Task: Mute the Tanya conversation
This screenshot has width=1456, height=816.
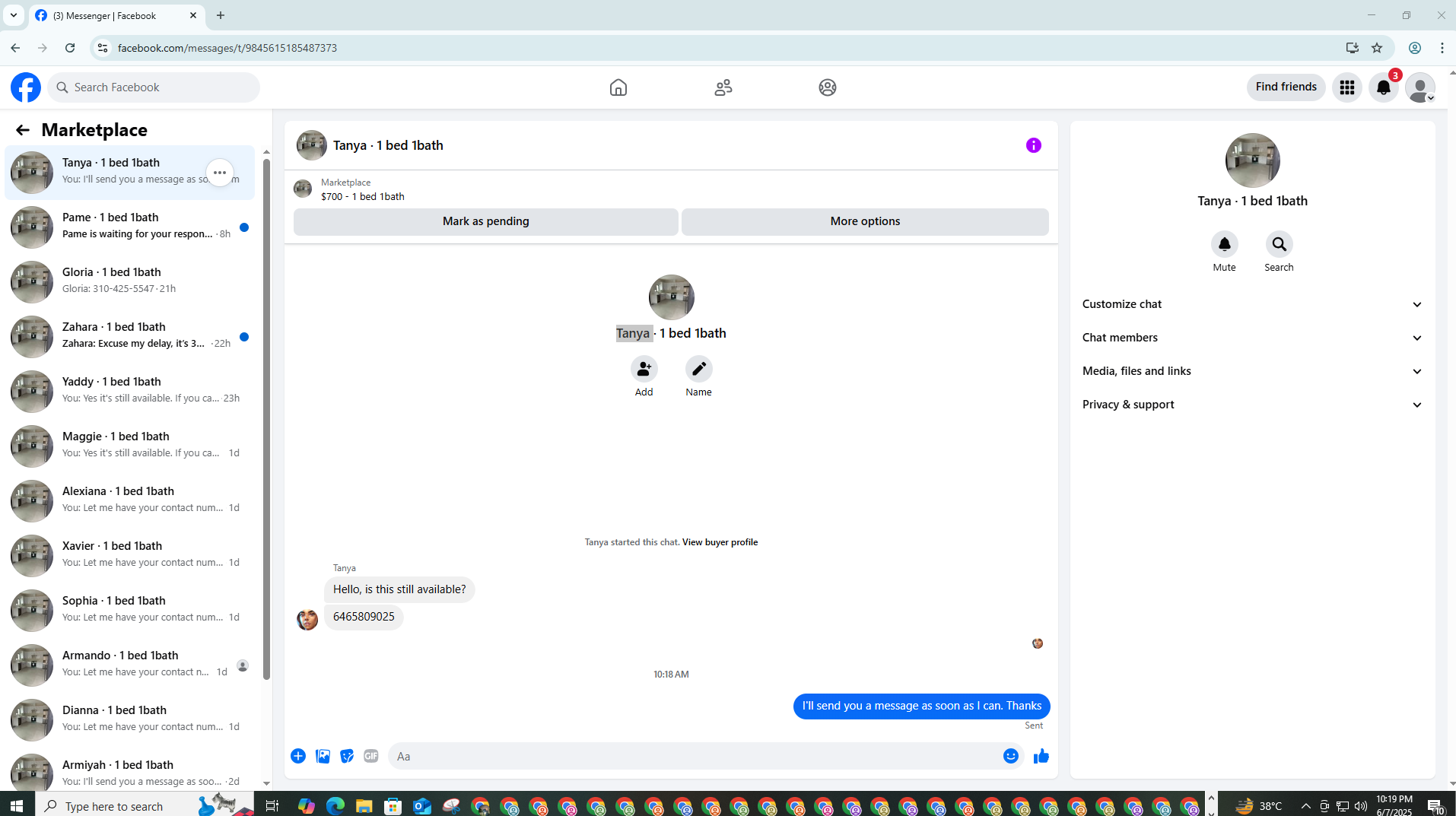Action: (x=1225, y=244)
